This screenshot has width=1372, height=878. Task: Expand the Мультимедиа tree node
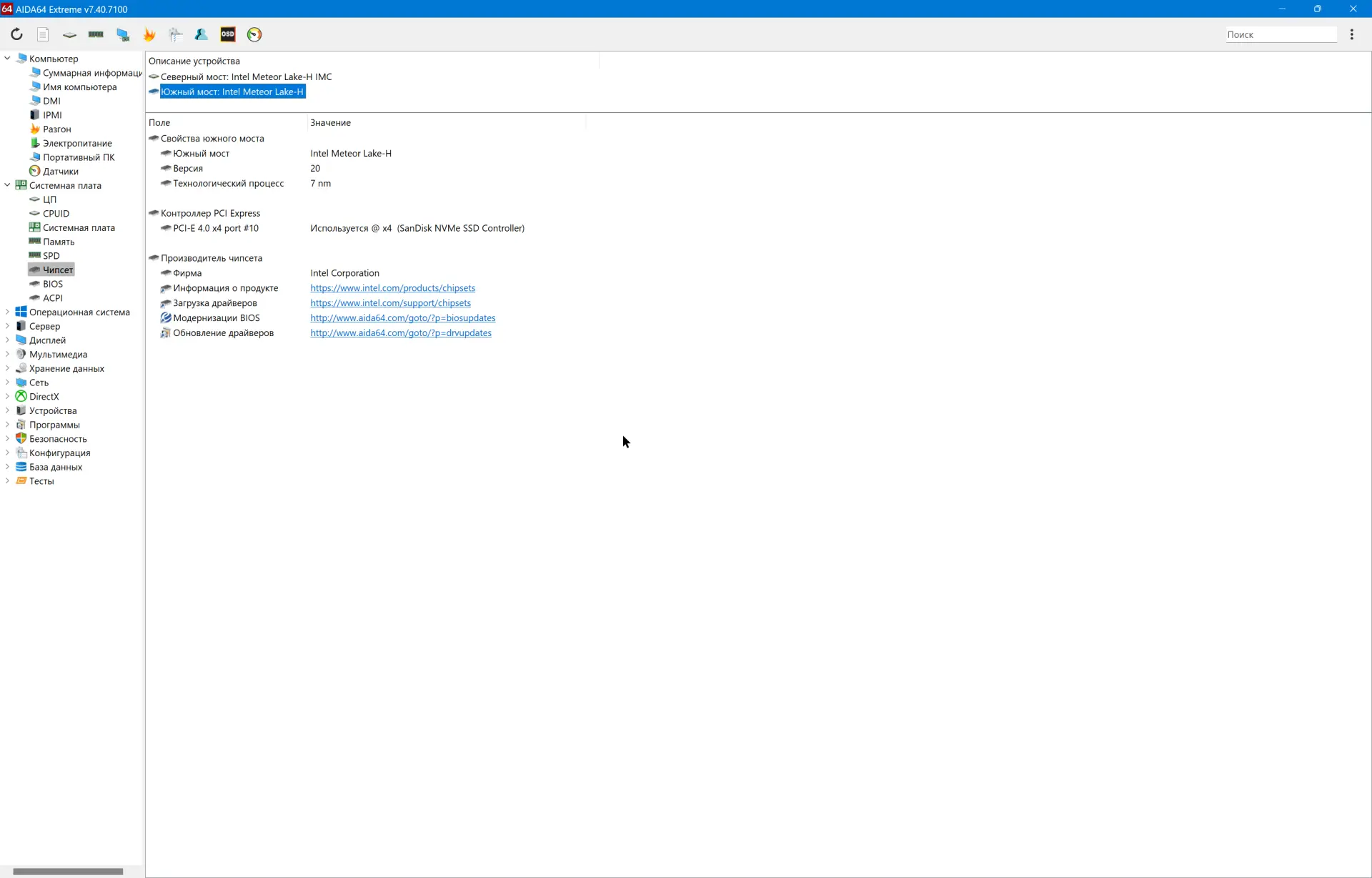point(7,354)
